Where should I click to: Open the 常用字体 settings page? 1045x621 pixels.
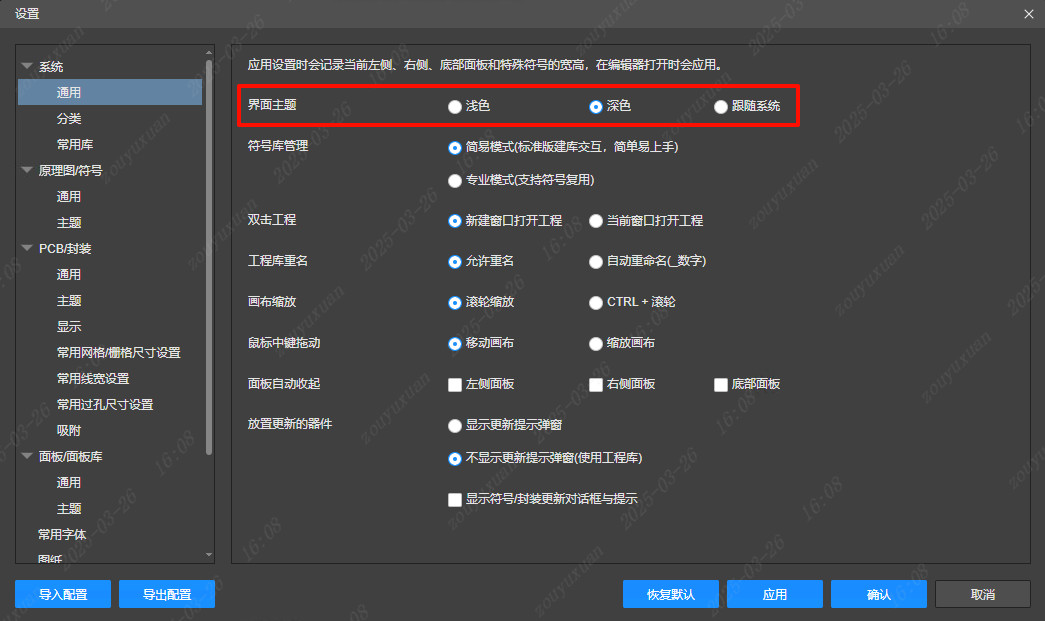click(x=60, y=534)
